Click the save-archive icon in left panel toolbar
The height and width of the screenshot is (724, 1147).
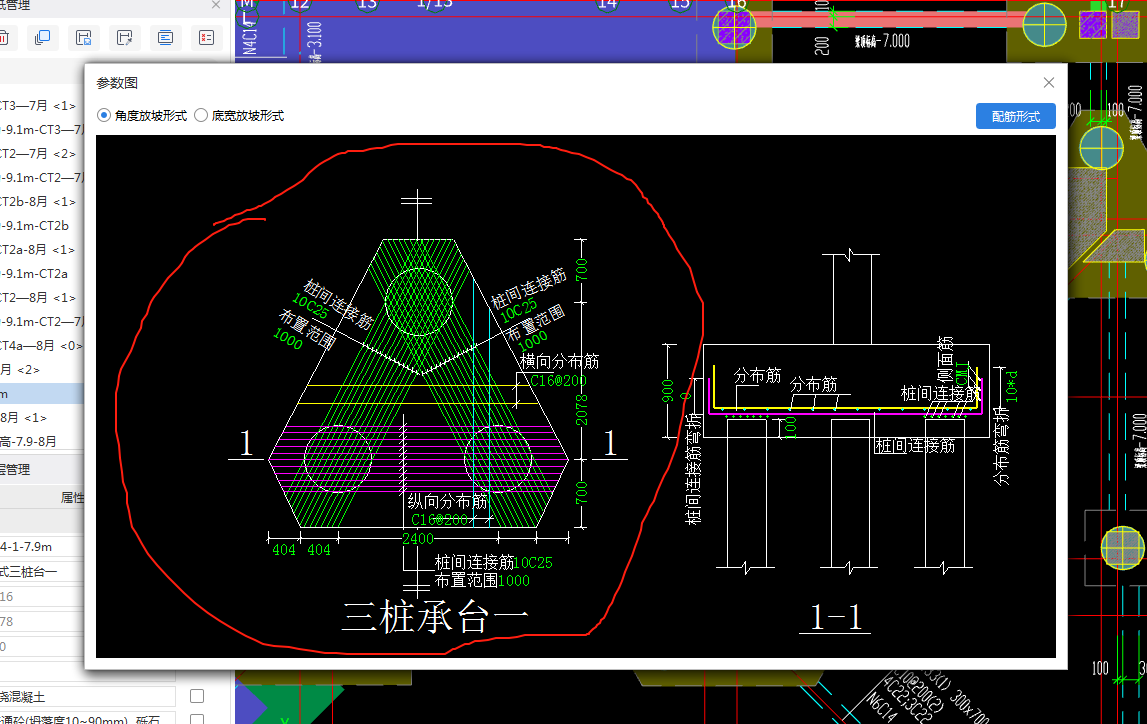tap(83, 37)
